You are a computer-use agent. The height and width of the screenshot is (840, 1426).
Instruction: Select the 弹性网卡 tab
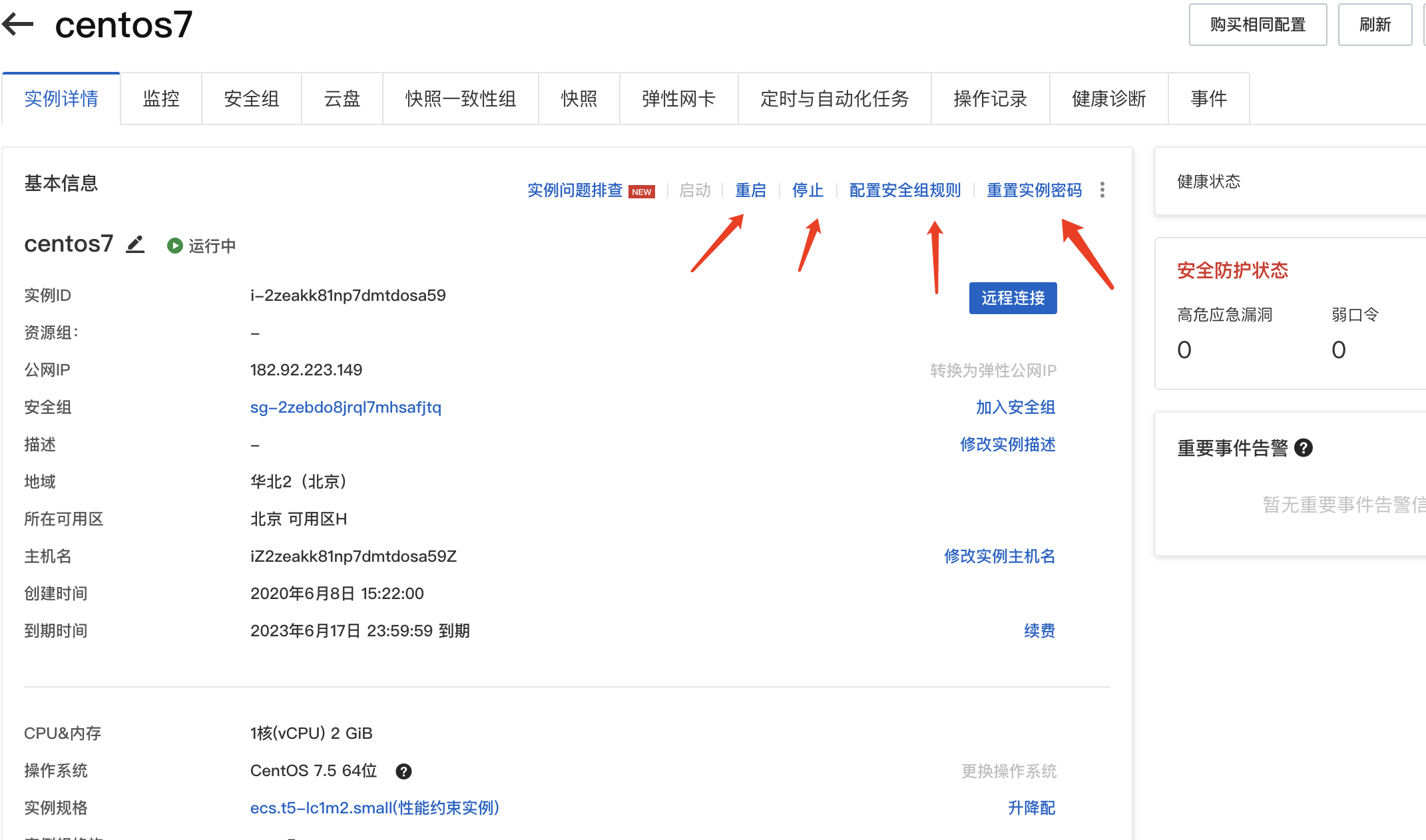(678, 99)
